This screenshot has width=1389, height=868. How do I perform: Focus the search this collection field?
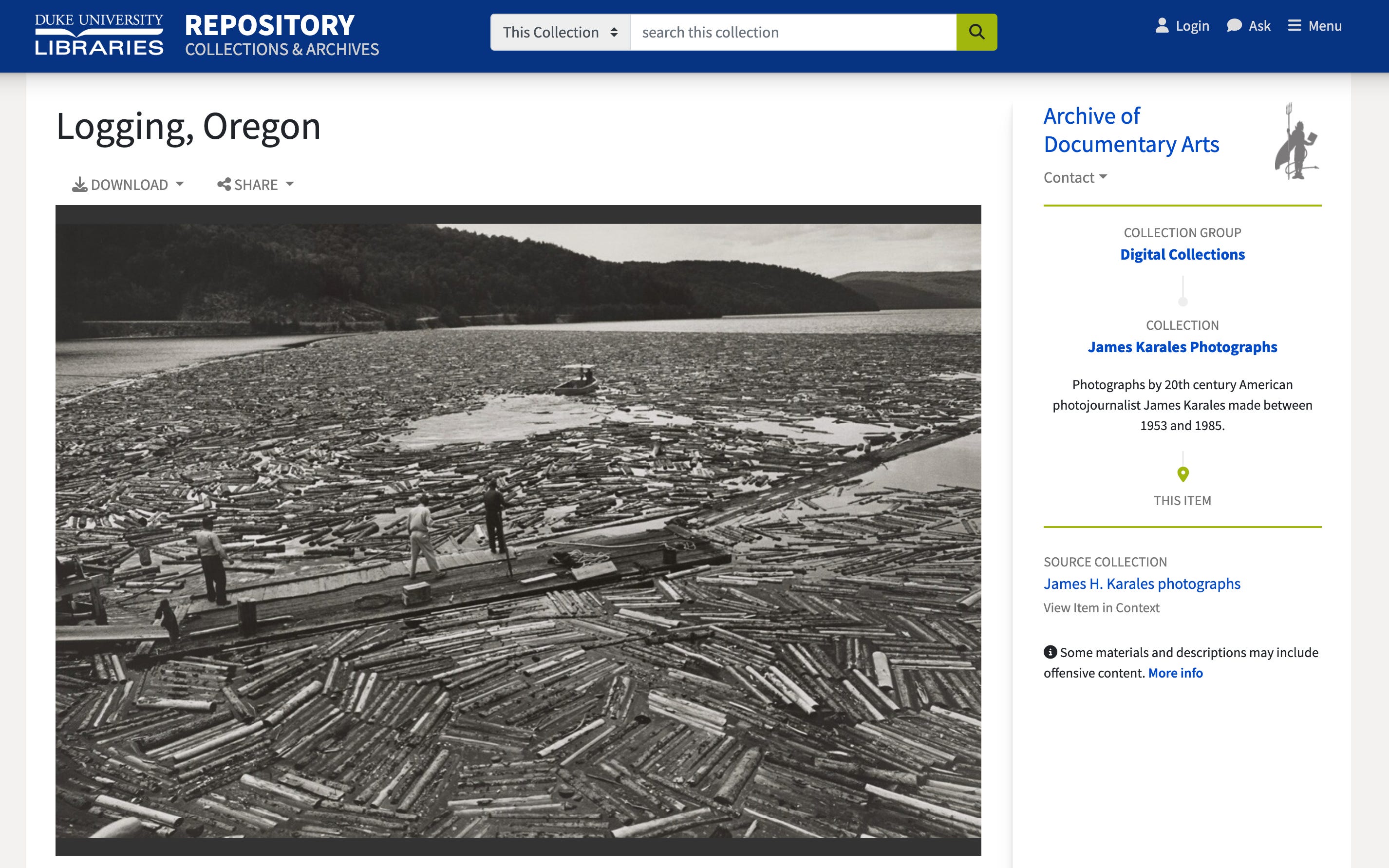pos(793,32)
